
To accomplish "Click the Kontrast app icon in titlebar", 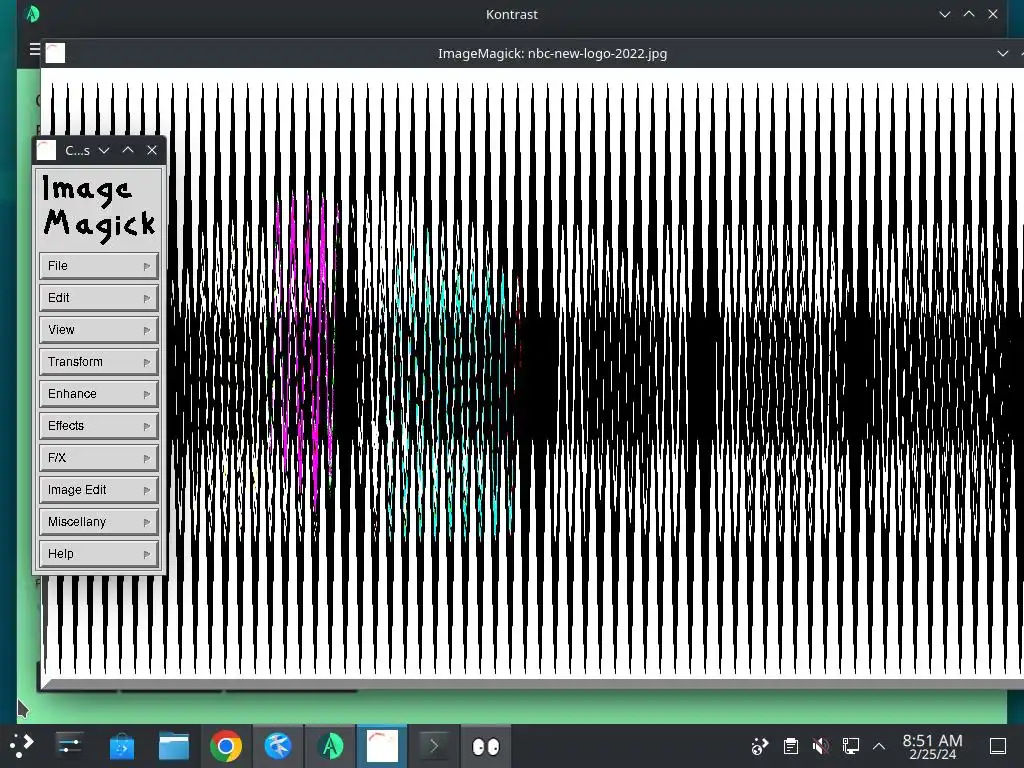I will pos(32,14).
